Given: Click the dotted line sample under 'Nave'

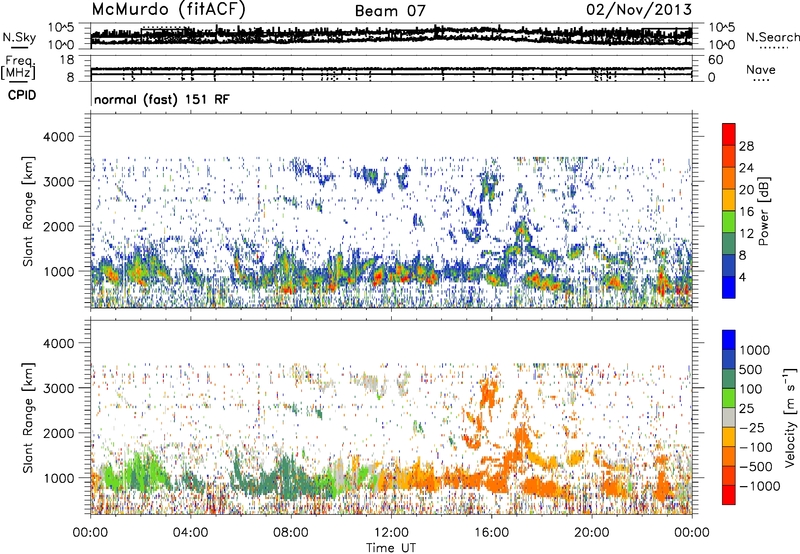Looking at the screenshot, I should (x=761, y=80).
